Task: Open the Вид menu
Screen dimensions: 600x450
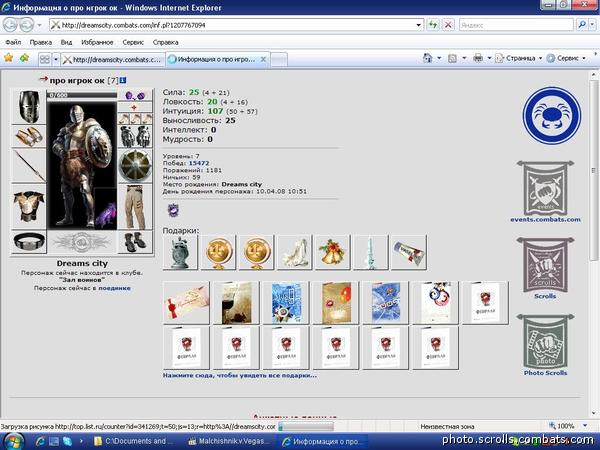Action: 67,42
